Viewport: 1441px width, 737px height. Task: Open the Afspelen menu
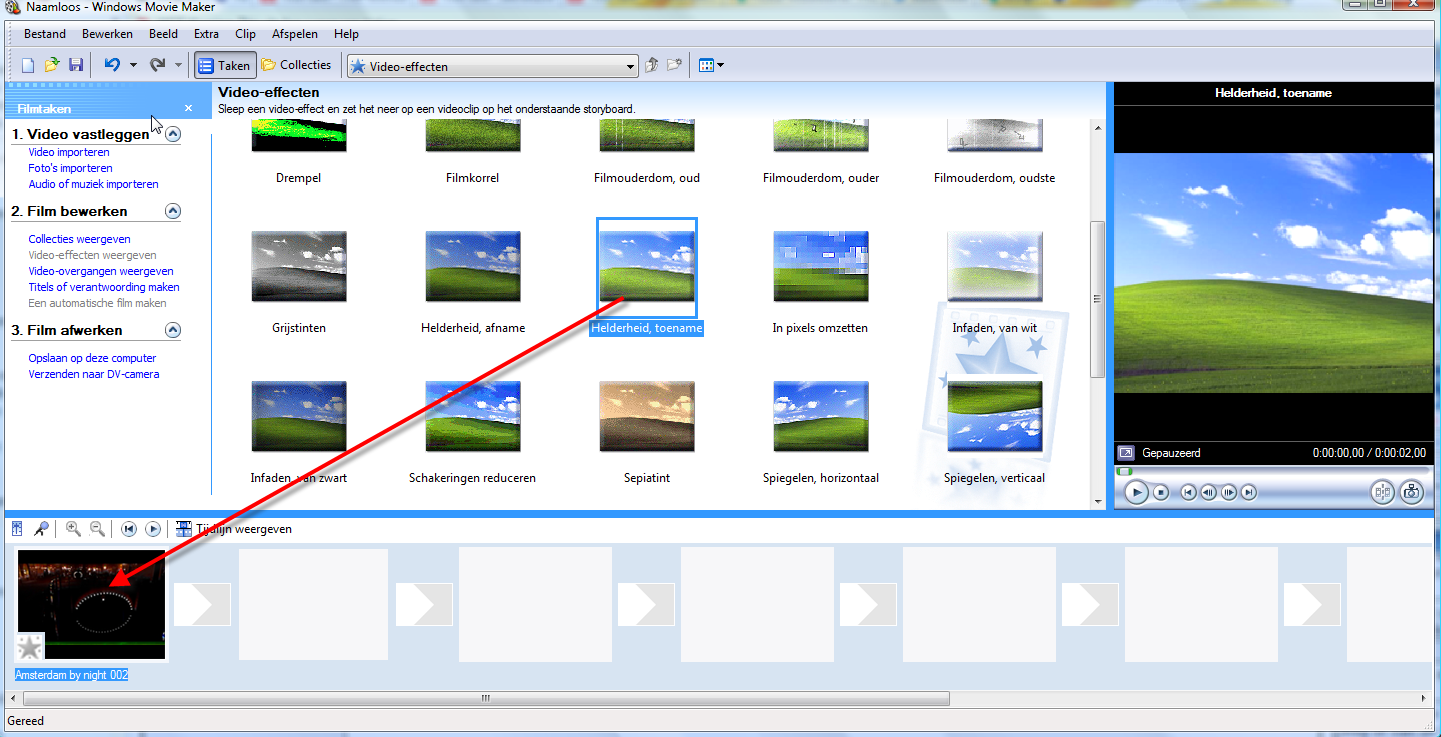click(x=295, y=34)
